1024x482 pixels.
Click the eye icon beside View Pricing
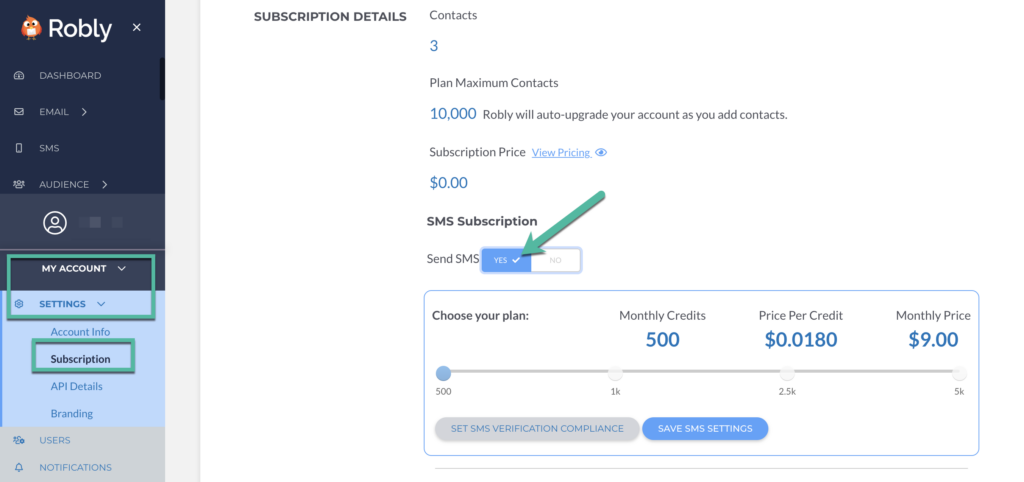point(601,153)
